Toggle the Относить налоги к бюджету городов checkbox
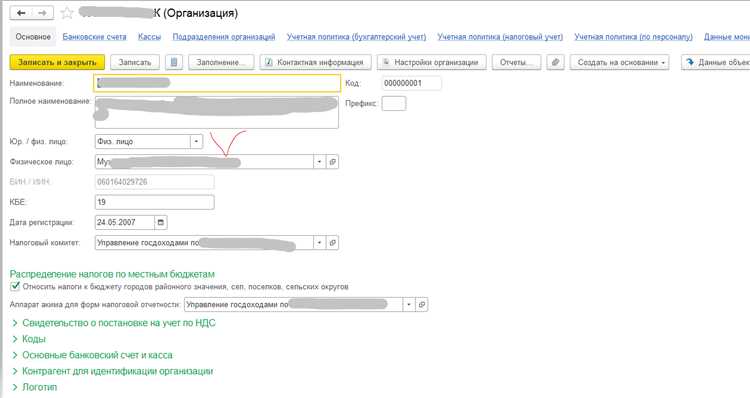Screen dimensions: 750x398 coord(15,287)
